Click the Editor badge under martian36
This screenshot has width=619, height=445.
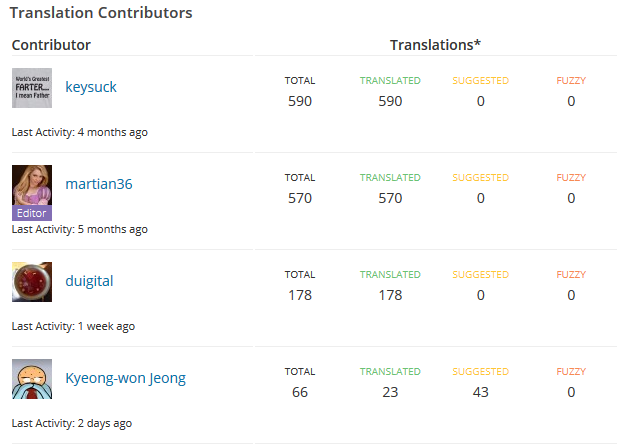[x=31, y=213]
